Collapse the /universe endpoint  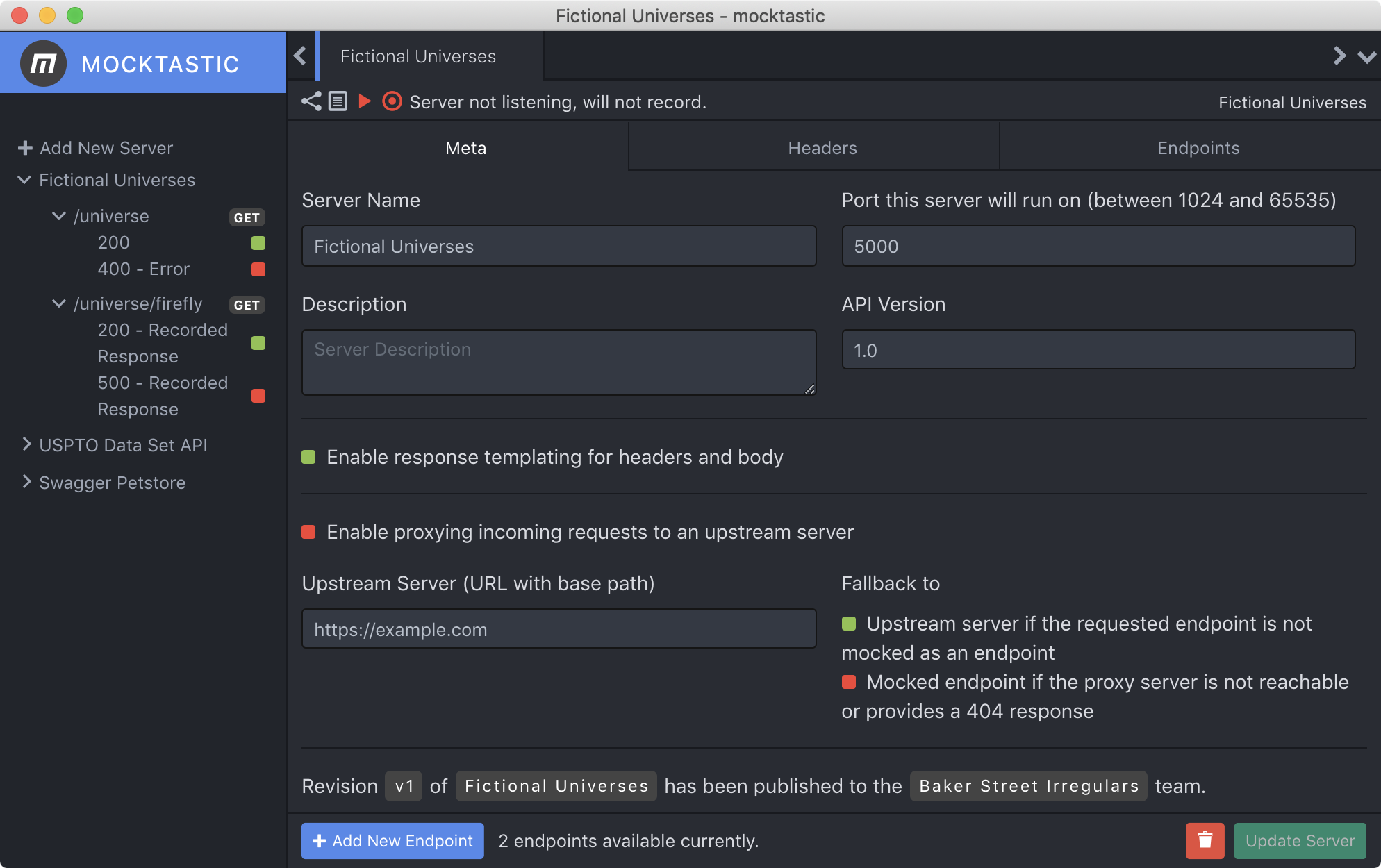[x=59, y=216]
